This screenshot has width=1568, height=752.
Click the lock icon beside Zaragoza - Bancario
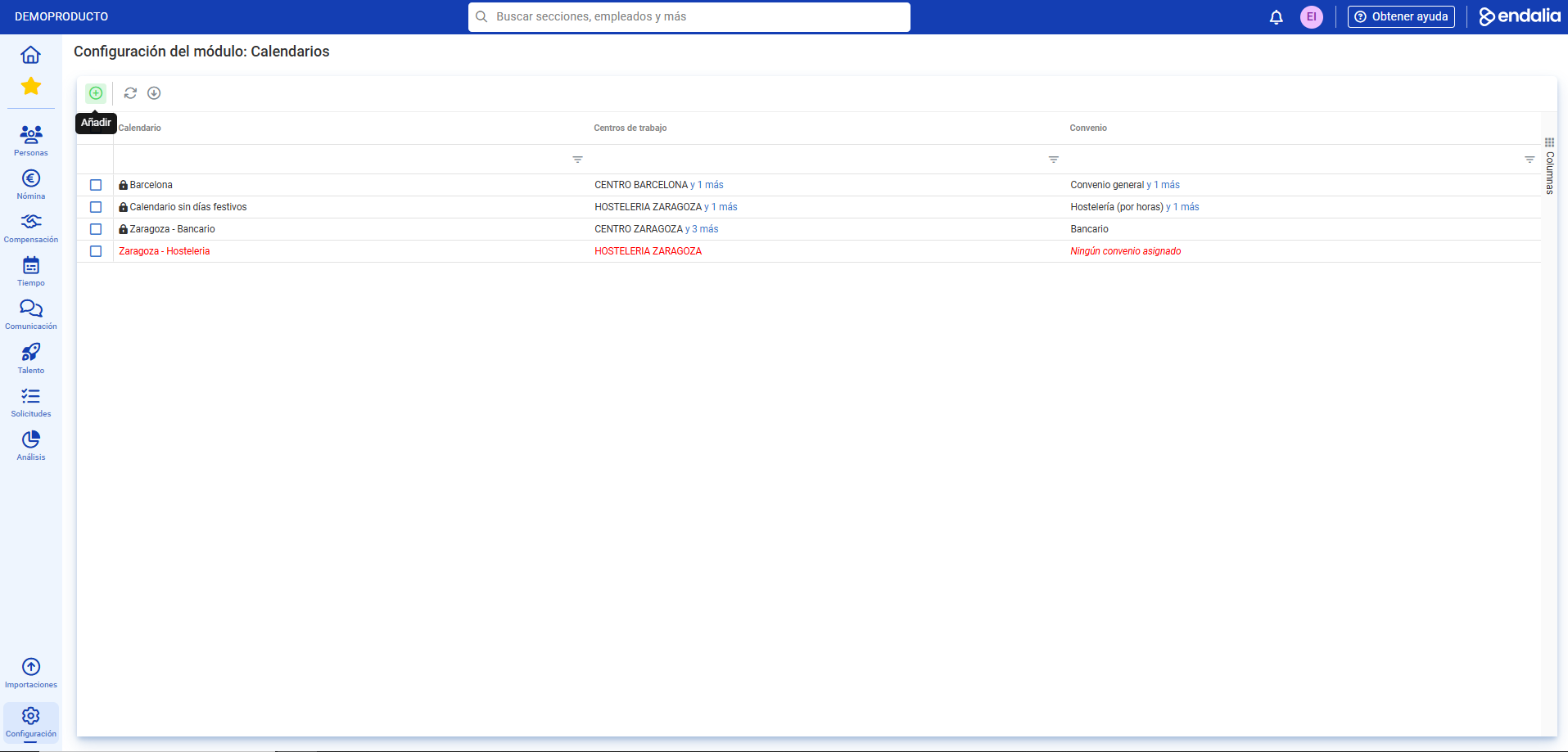tap(124, 229)
